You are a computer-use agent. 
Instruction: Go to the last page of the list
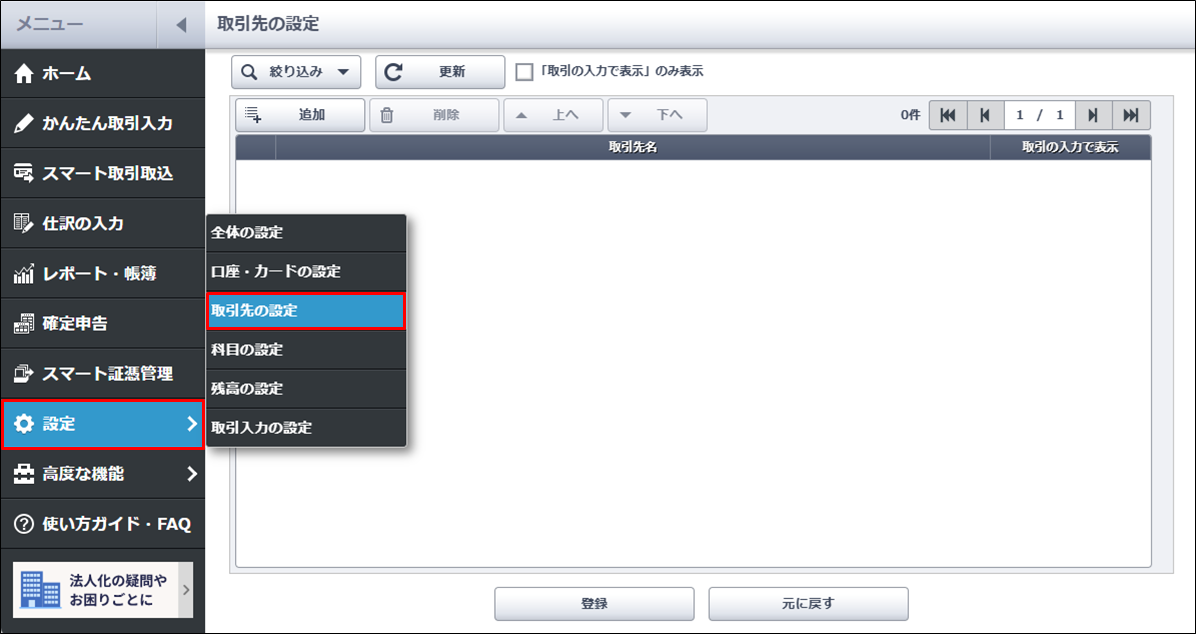click(x=1131, y=115)
